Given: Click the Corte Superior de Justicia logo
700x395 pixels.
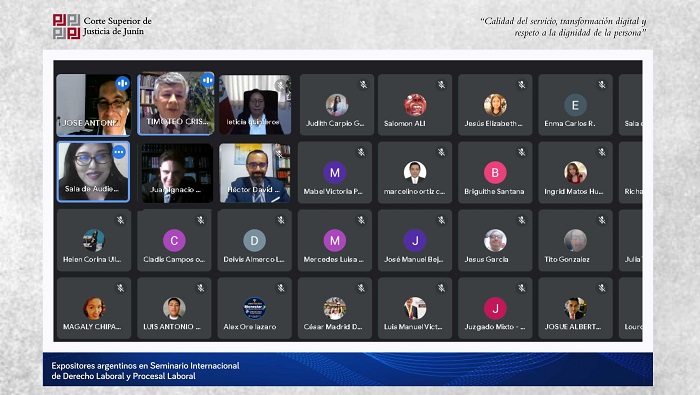Looking at the screenshot, I should coord(67,26).
